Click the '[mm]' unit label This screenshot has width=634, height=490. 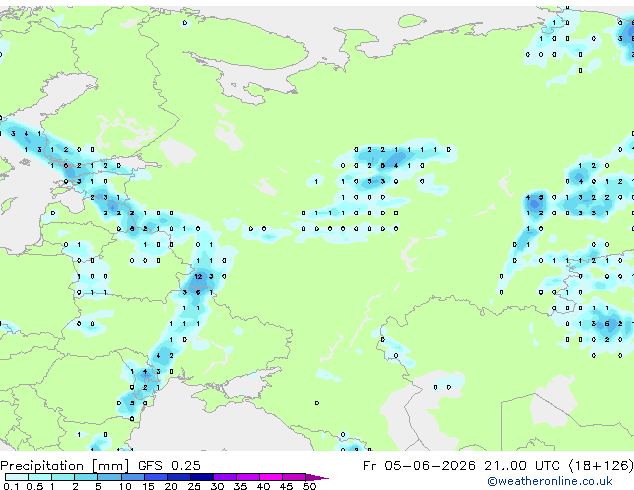(x=110, y=466)
